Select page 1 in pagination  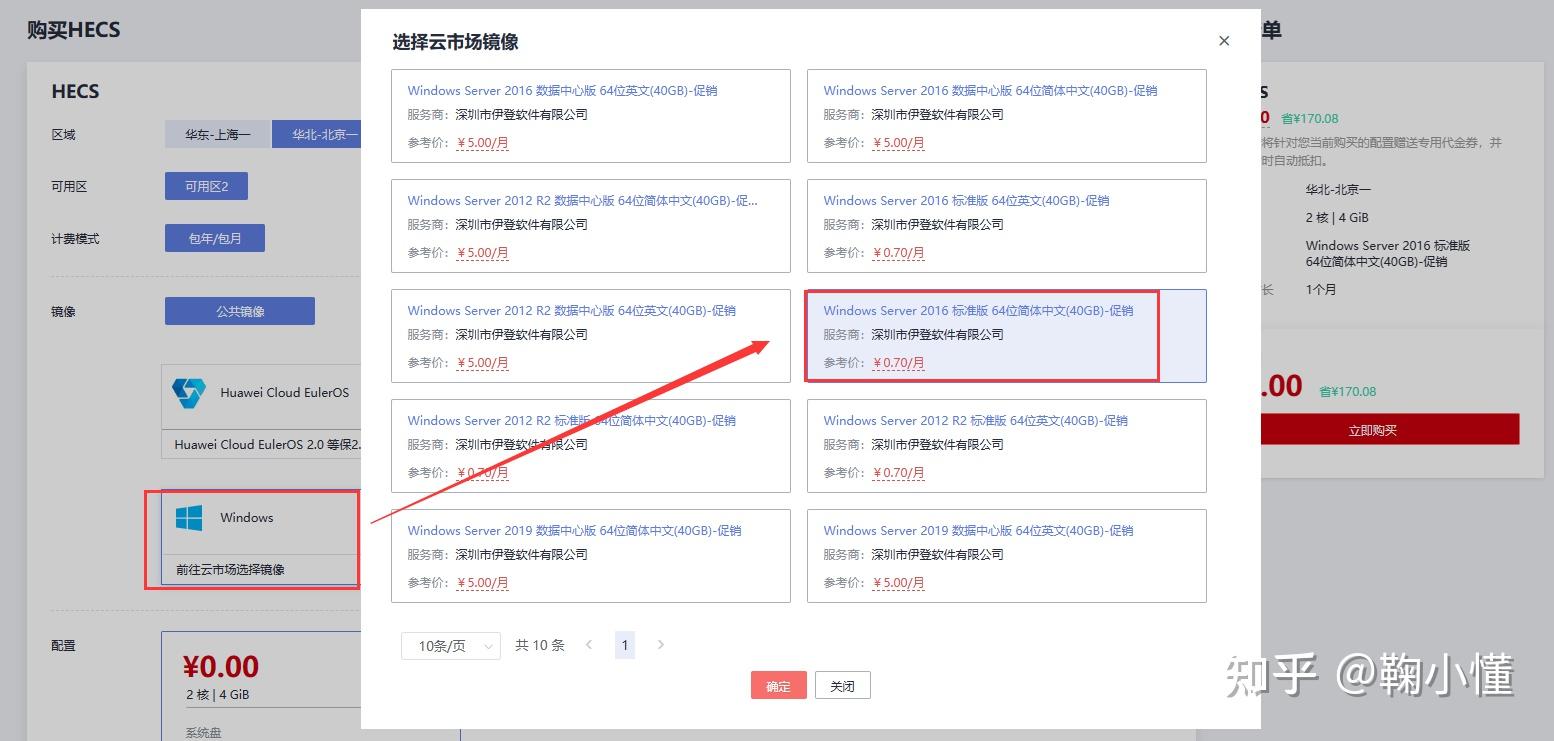tap(625, 645)
